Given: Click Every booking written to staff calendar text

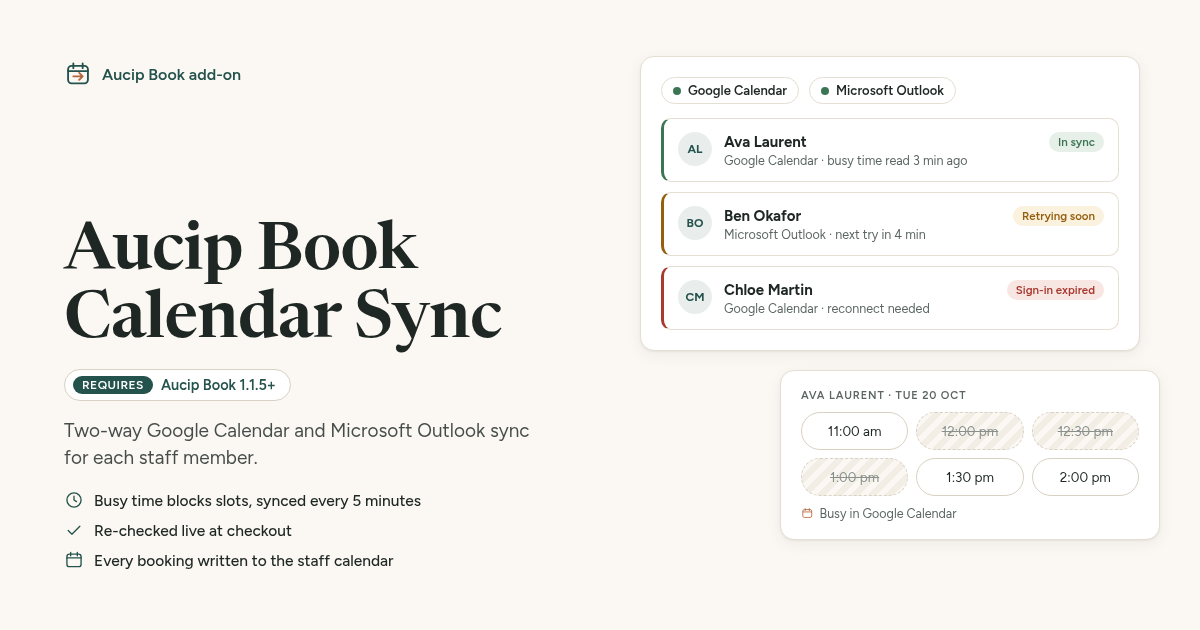Looking at the screenshot, I should tap(244, 560).
